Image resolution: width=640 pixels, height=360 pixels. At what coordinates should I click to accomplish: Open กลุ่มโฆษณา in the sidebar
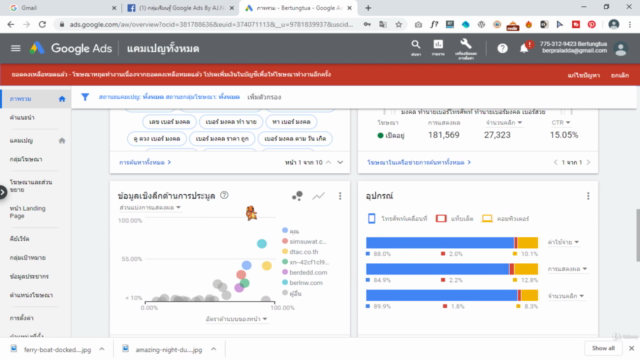(26, 160)
